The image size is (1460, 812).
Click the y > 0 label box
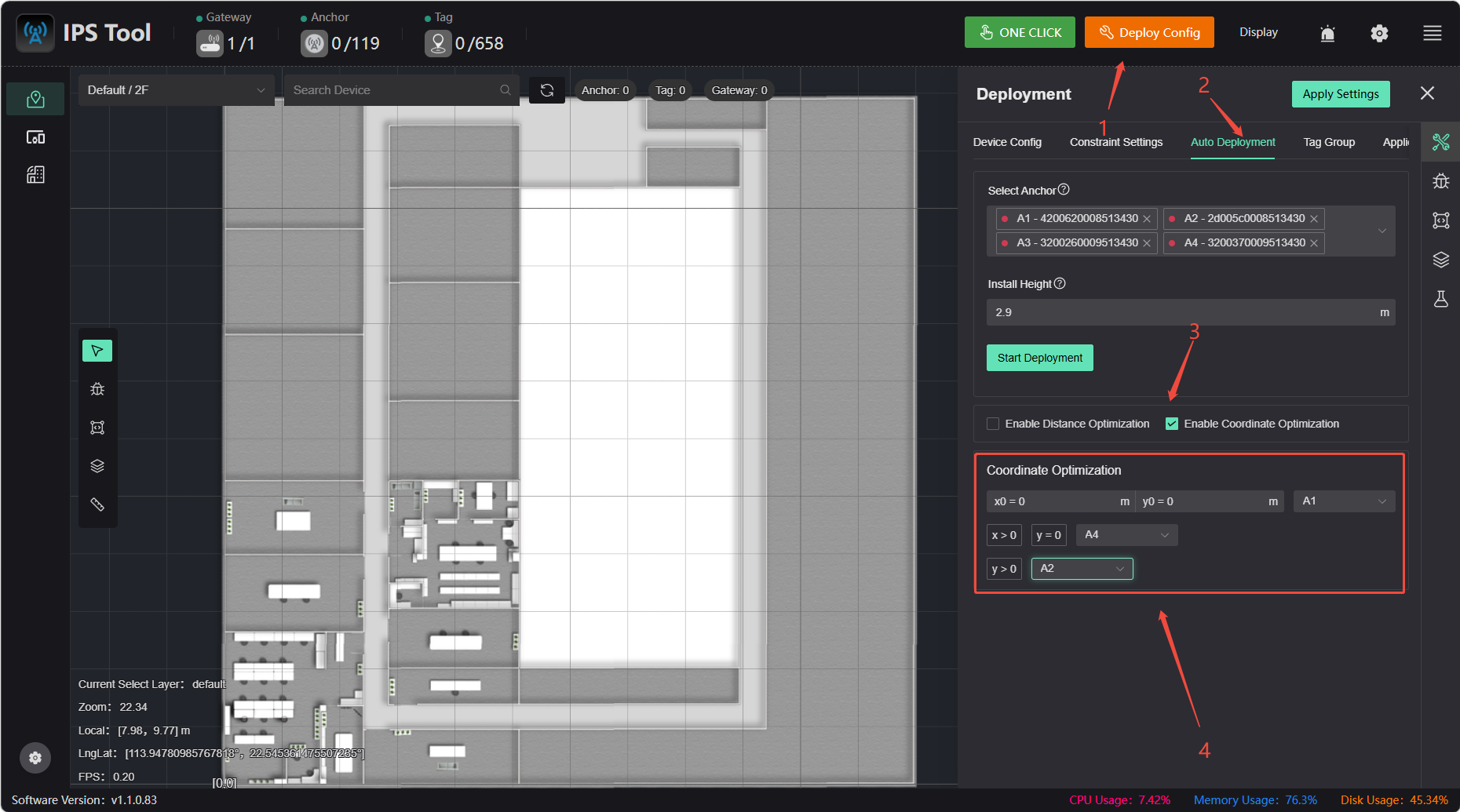click(1004, 569)
